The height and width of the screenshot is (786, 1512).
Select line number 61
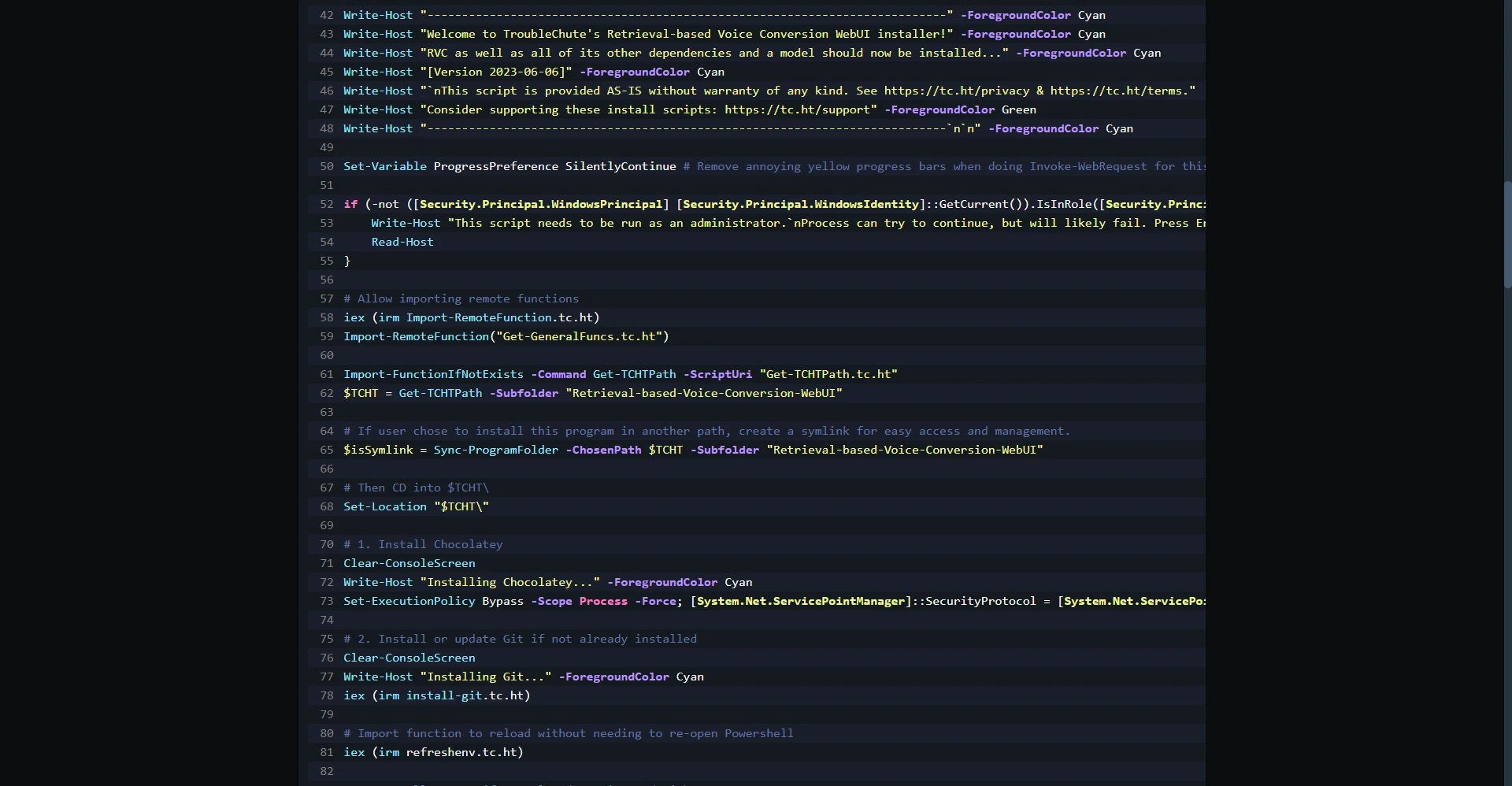coord(326,374)
